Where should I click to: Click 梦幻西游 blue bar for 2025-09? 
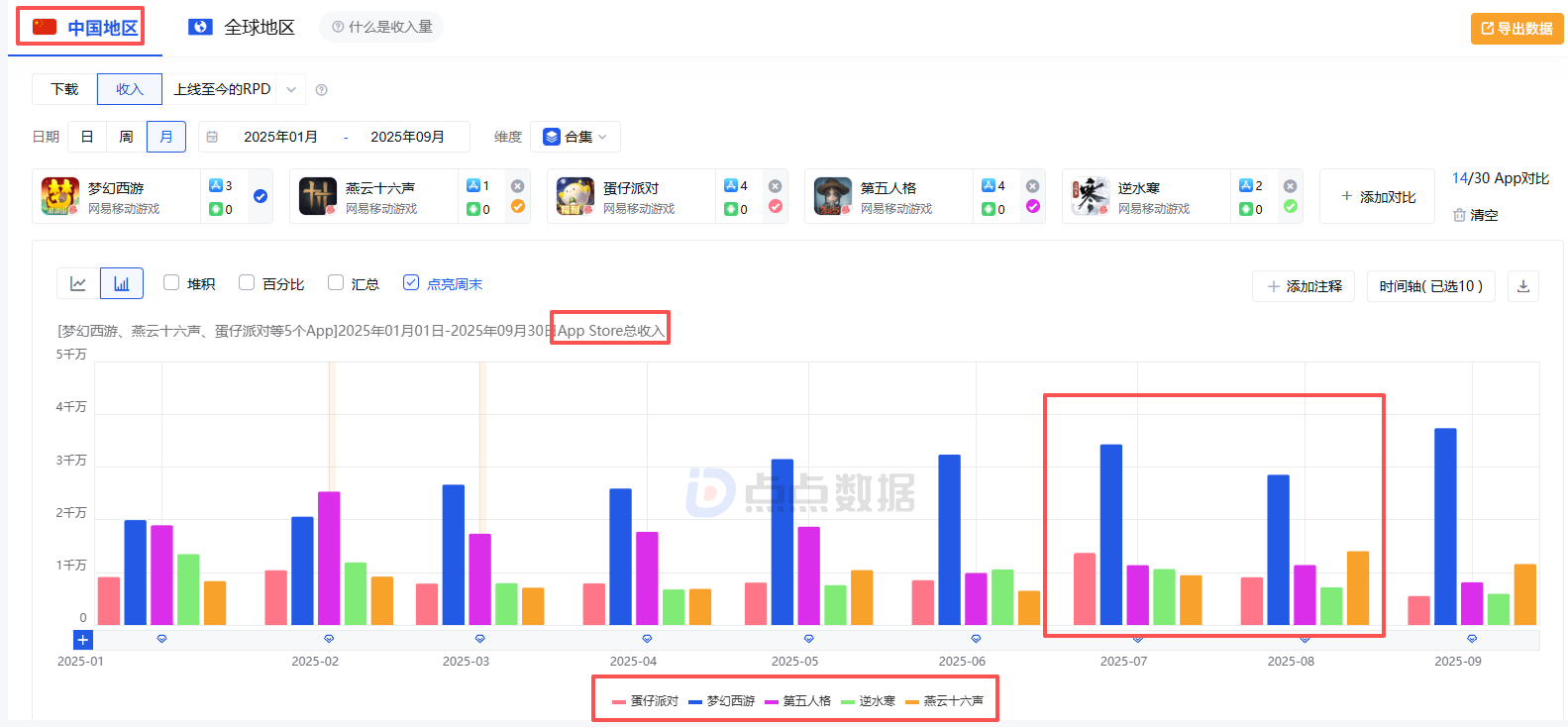pos(1445,526)
